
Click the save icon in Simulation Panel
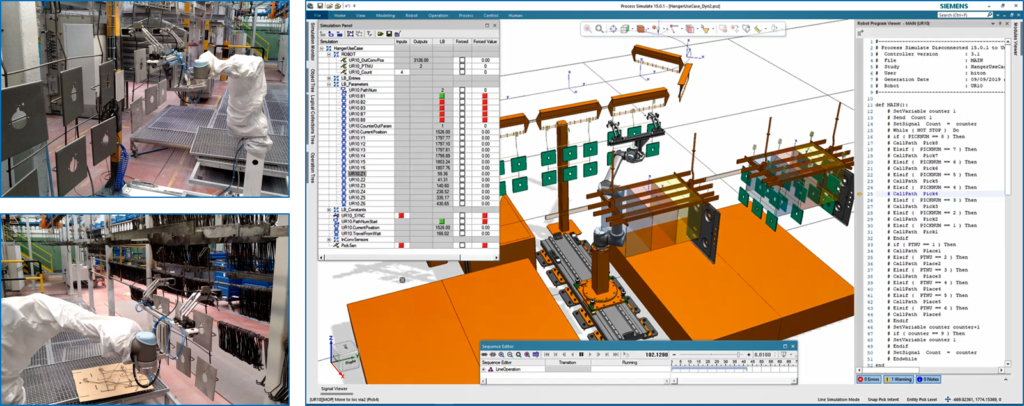[x=389, y=34]
